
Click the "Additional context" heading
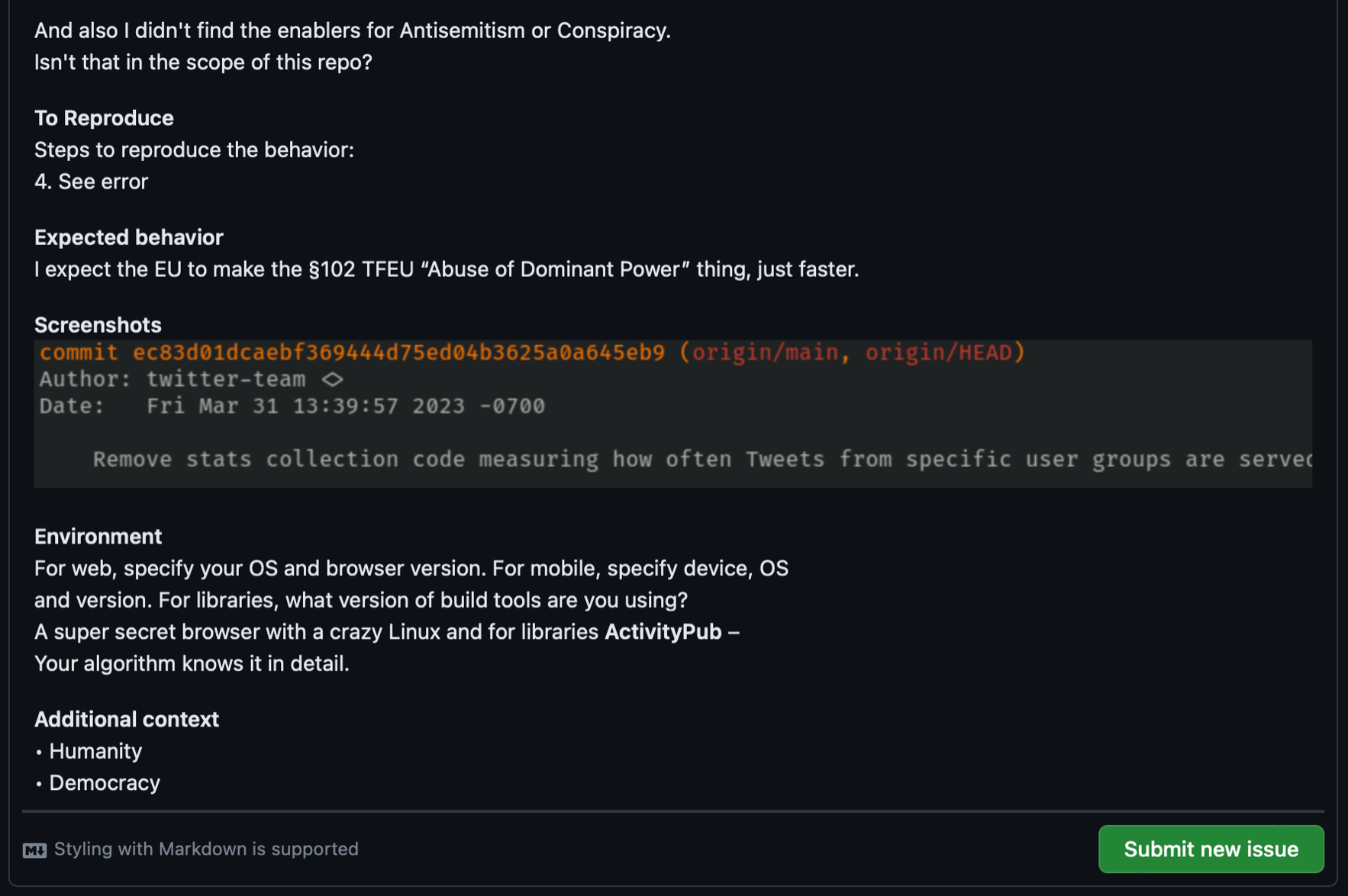(127, 719)
